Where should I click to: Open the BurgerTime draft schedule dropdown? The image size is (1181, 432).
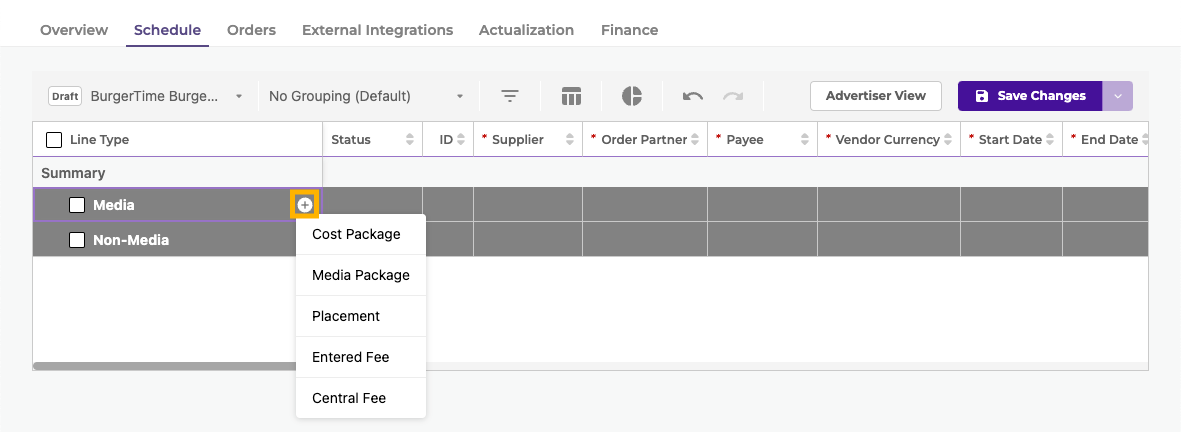(x=147, y=96)
